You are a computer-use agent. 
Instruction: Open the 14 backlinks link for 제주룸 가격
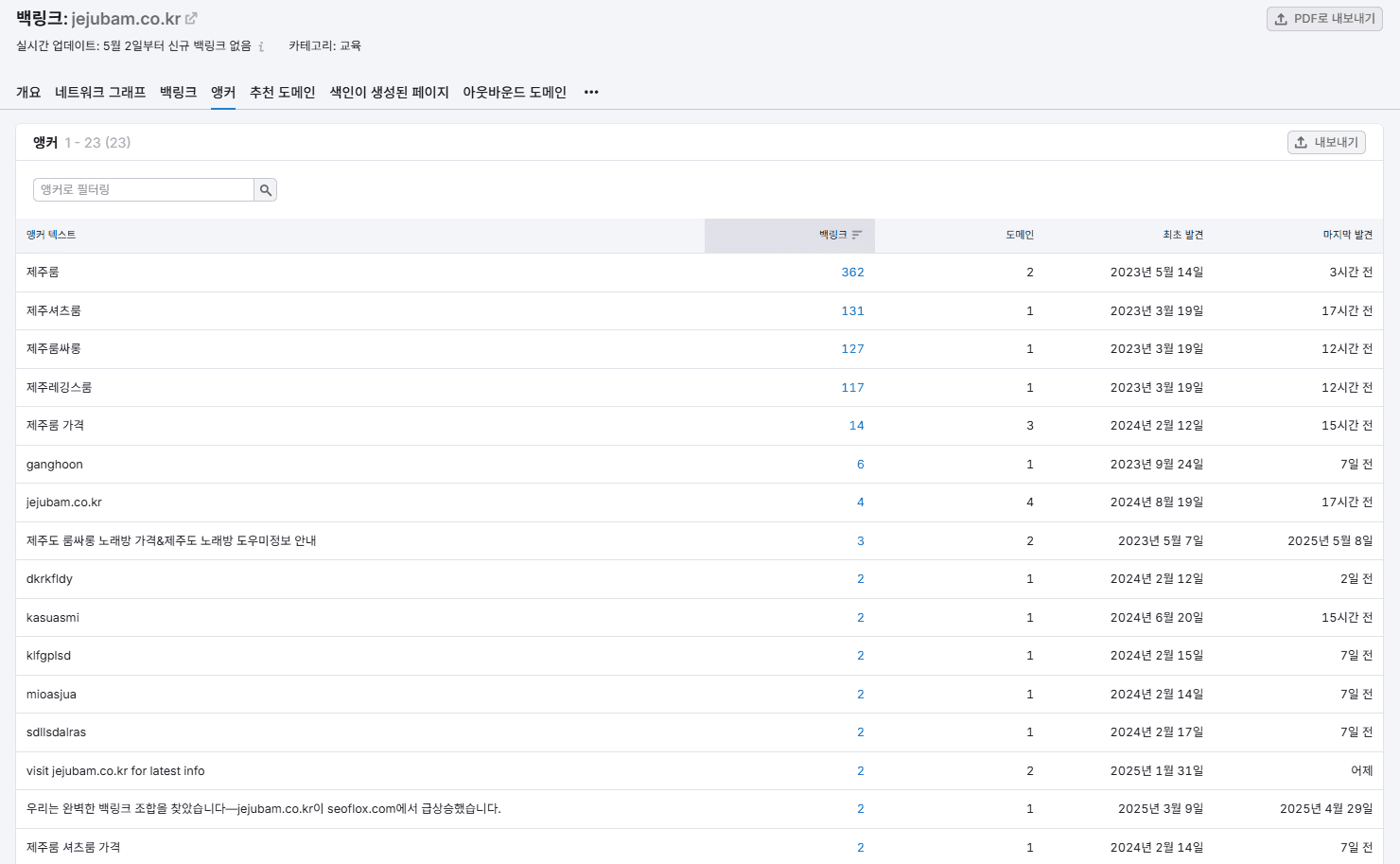pyautogui.click(x=857, y=426)
